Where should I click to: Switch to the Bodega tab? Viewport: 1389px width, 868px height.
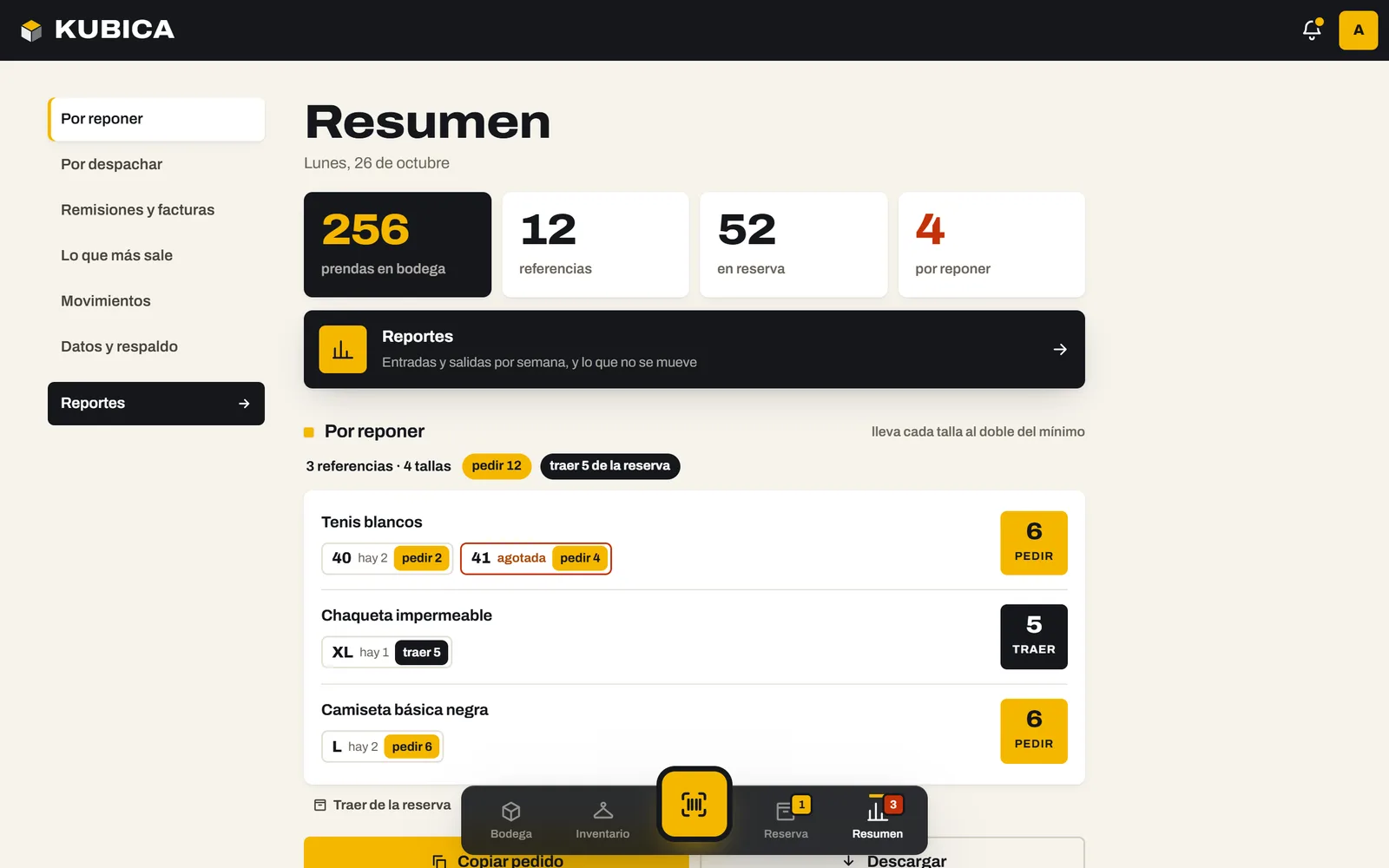pos(511,820)
